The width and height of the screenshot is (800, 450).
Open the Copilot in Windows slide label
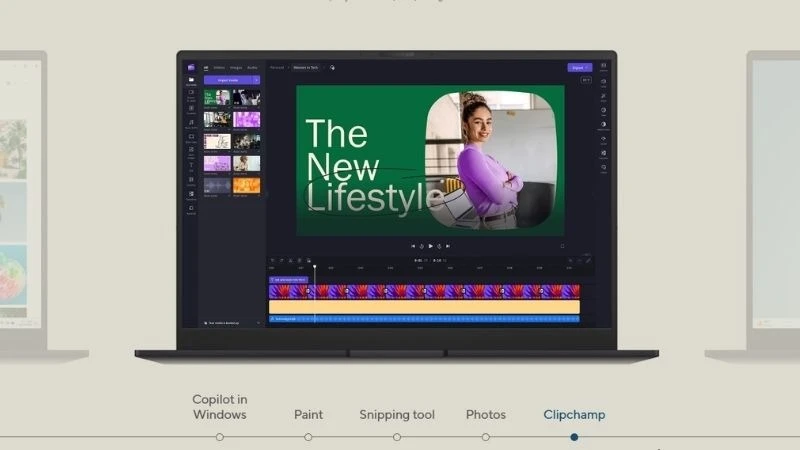point(219,407)
